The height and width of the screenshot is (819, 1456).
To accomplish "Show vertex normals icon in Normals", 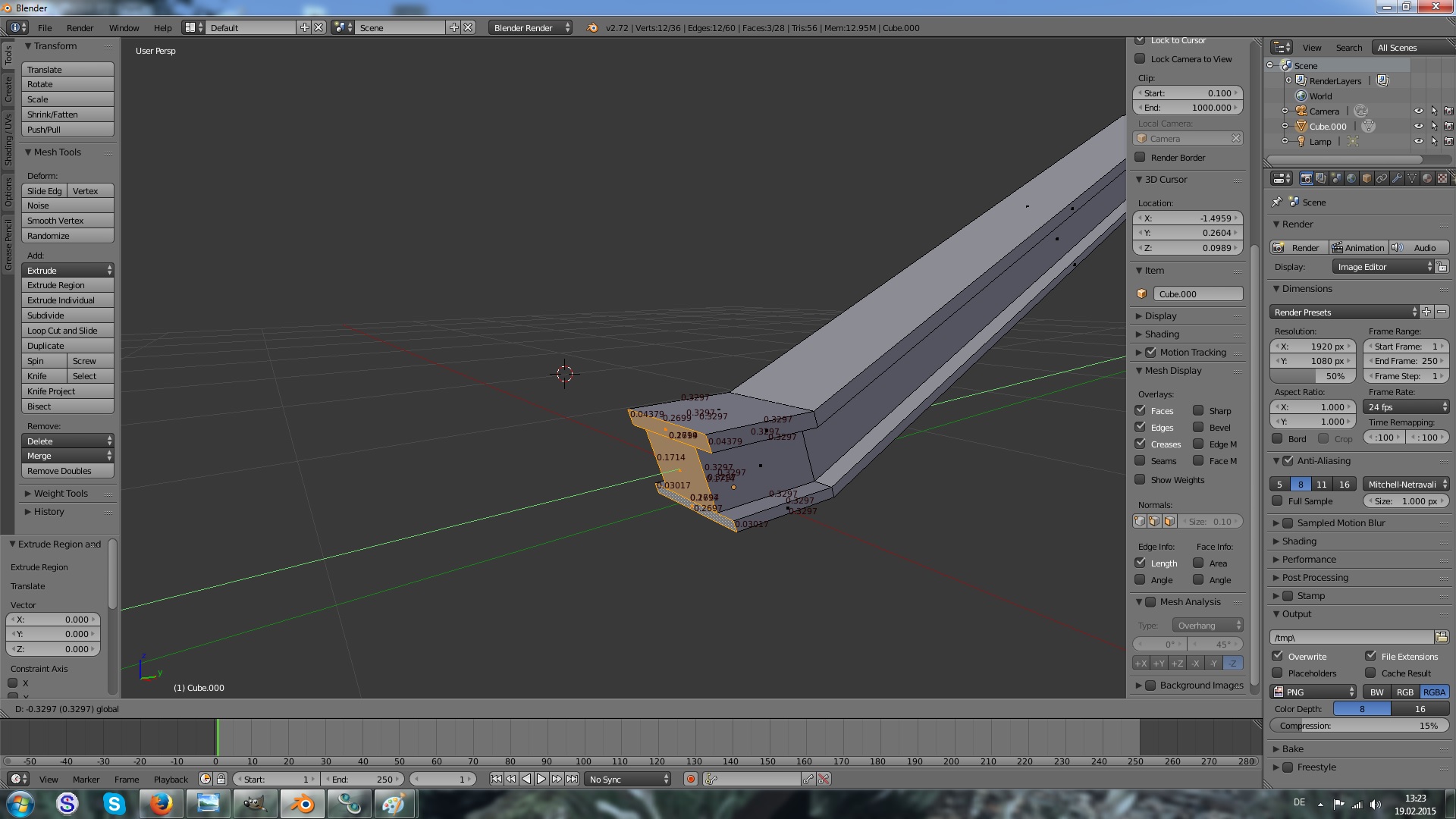I will coord(1139,521).
